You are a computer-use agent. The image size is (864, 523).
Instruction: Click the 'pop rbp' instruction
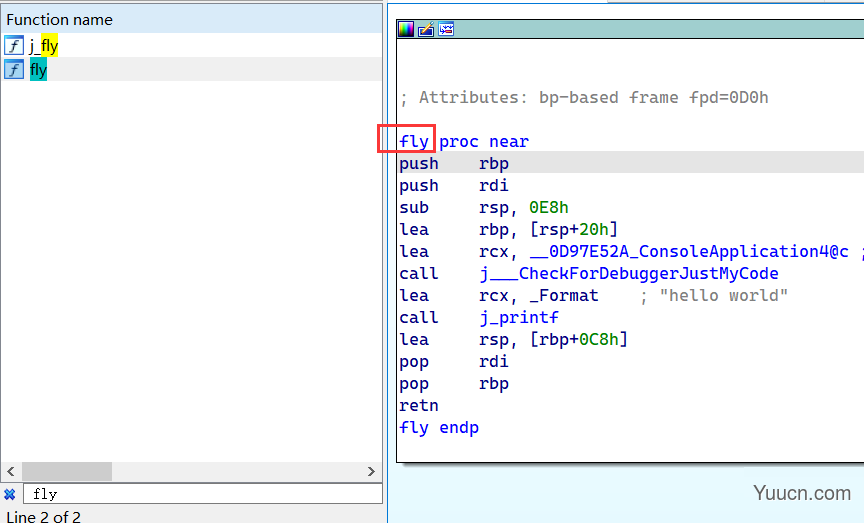coord(454,384)
